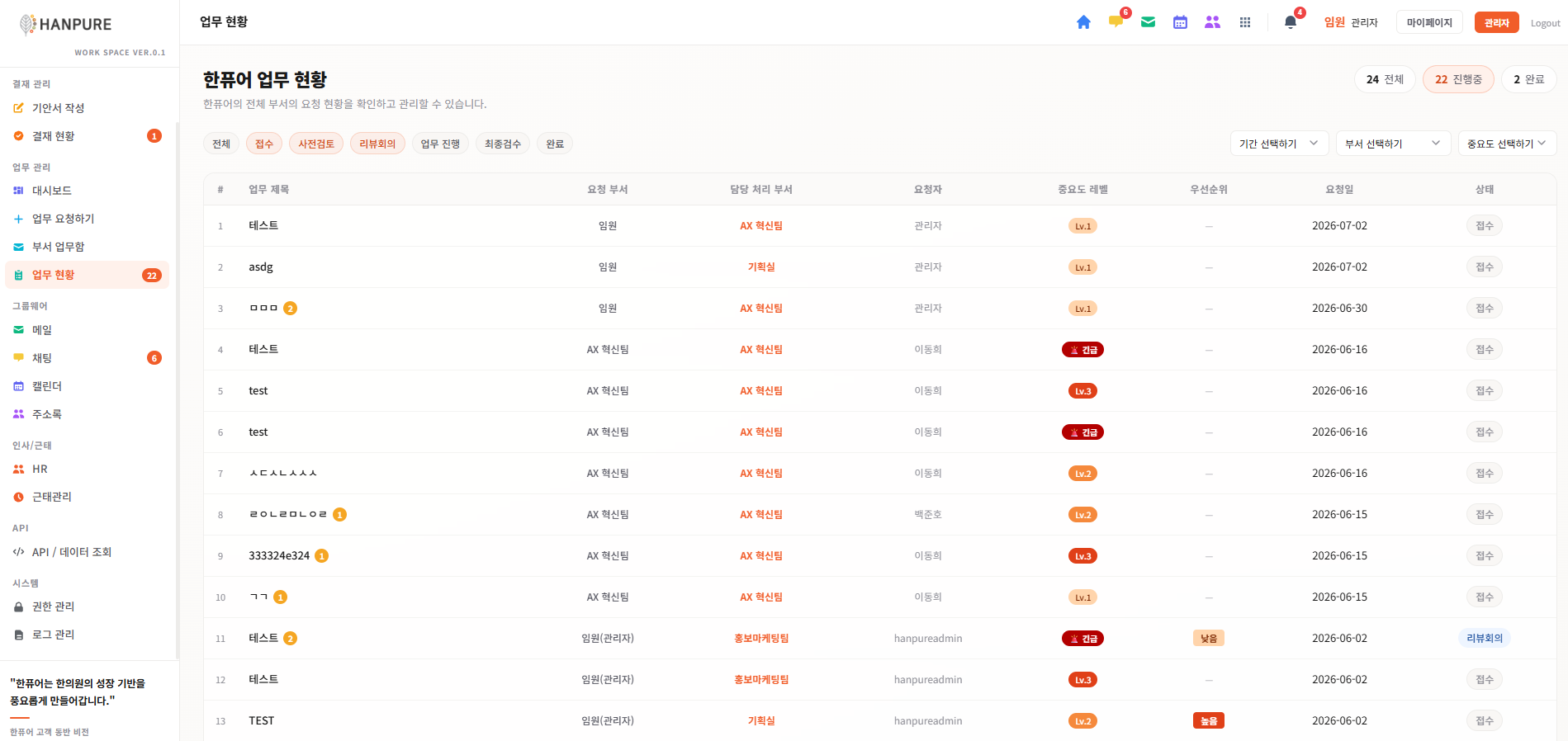The image size is (1568, 741).
Task: Show the 22 진행중 summary tab
Action: point(1458,79)
